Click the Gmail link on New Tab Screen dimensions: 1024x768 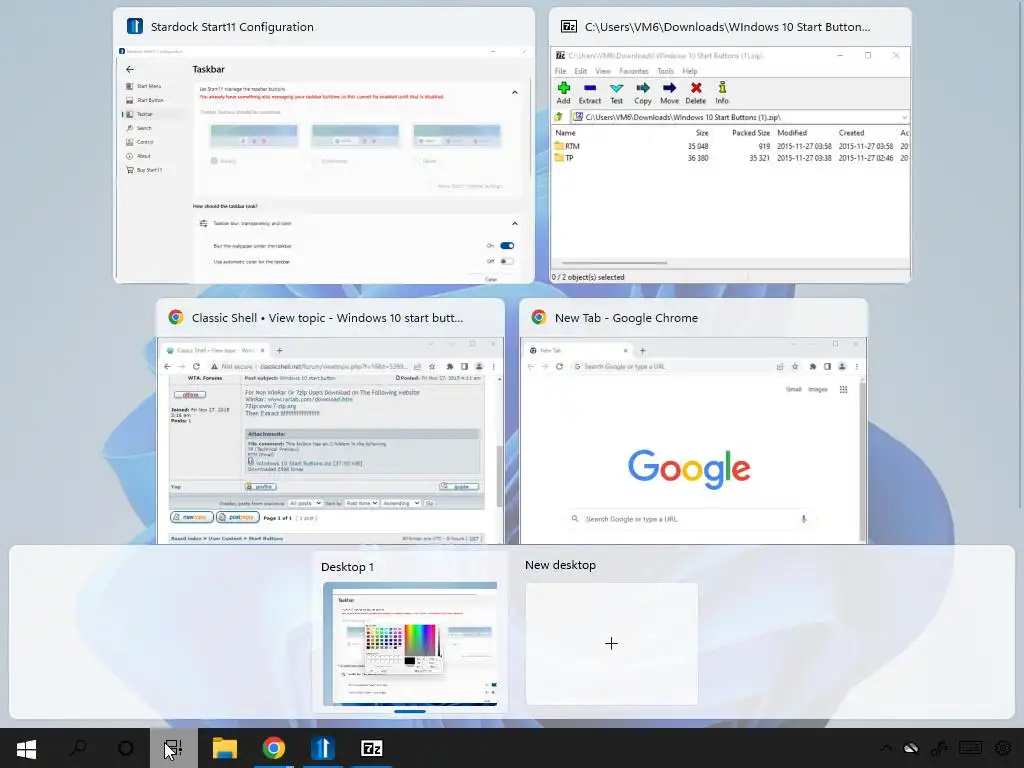click(x=793, y=389)
